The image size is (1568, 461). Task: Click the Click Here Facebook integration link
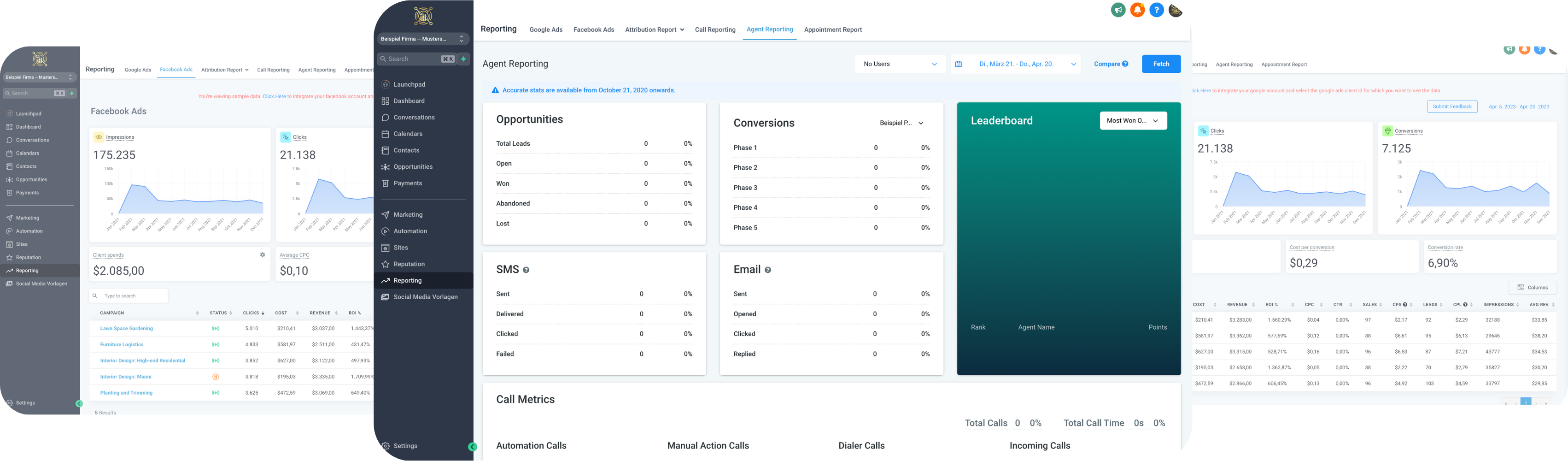[x=274, y=96]
